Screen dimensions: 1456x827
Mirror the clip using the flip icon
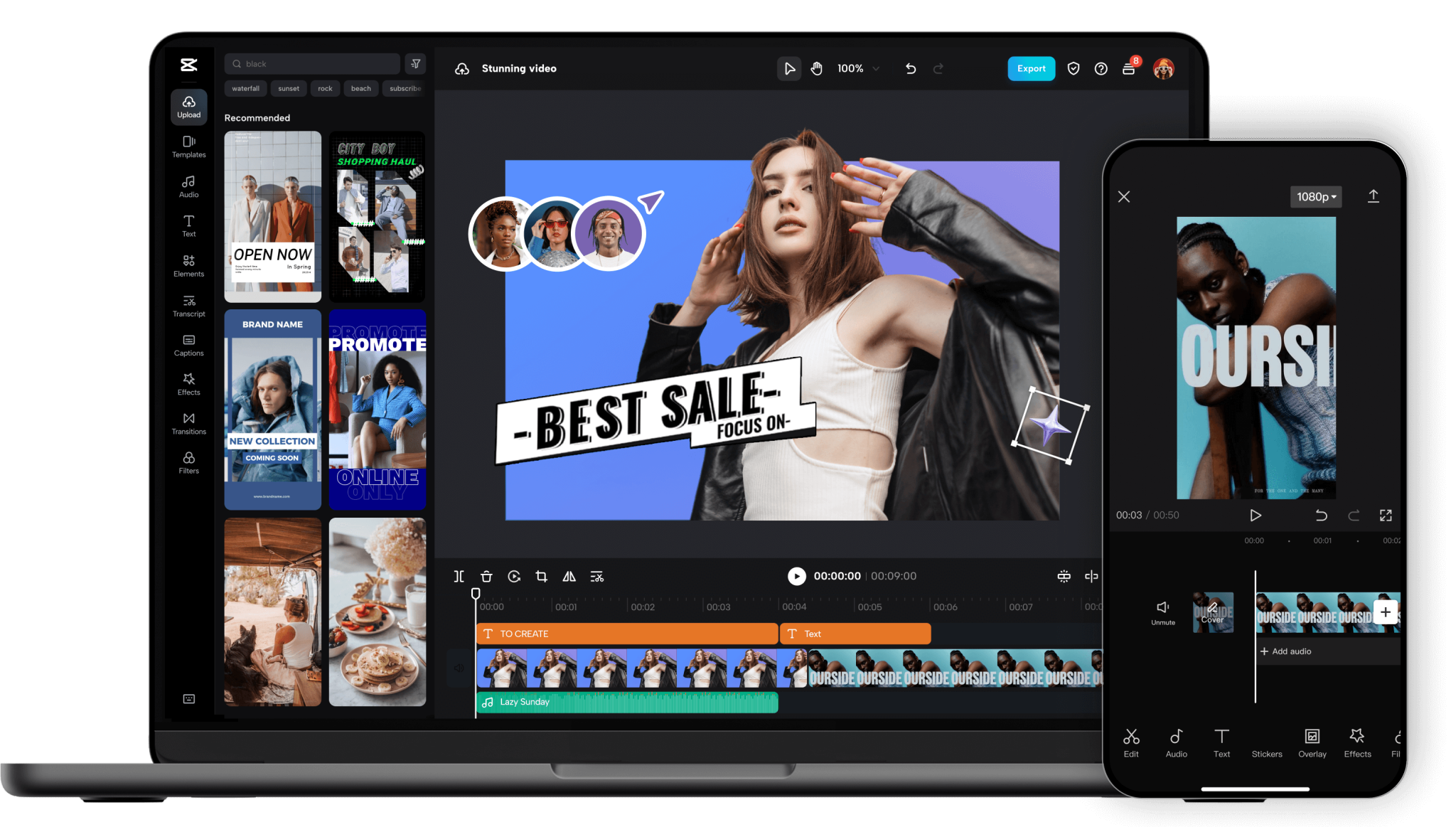(568, 577)
